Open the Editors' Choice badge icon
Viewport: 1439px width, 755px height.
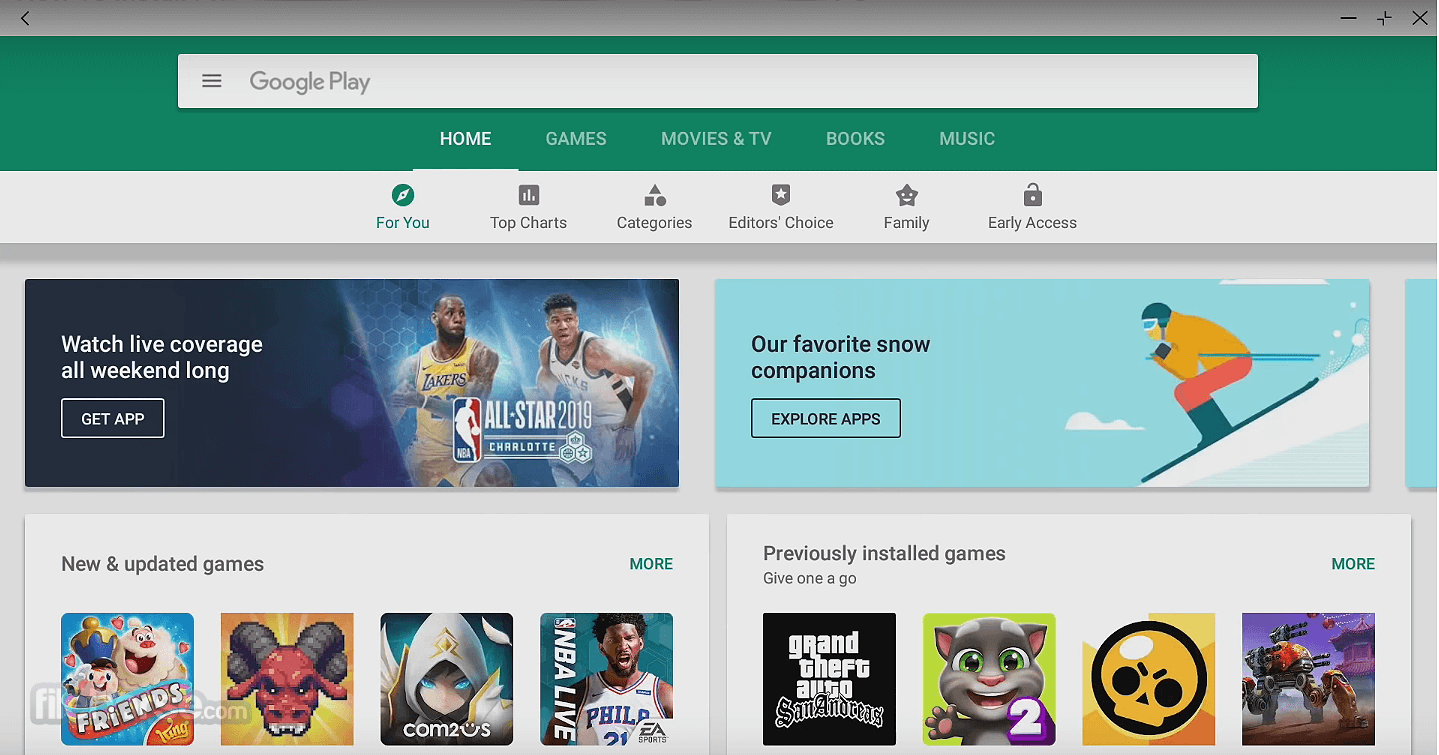pos(781,195)
